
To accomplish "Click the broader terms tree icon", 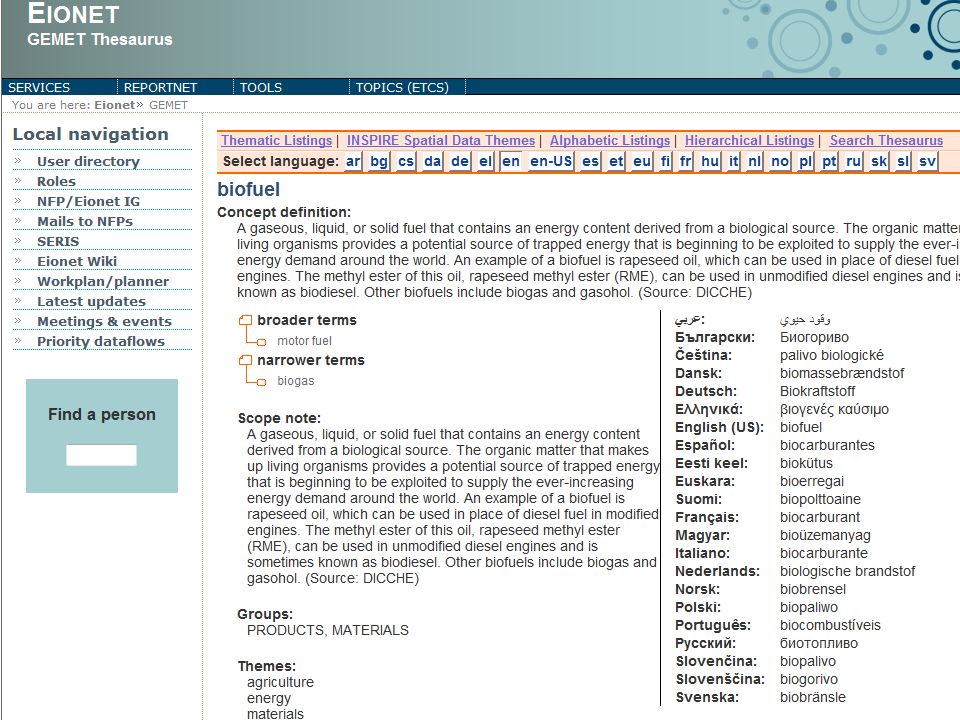I will 246,320.
